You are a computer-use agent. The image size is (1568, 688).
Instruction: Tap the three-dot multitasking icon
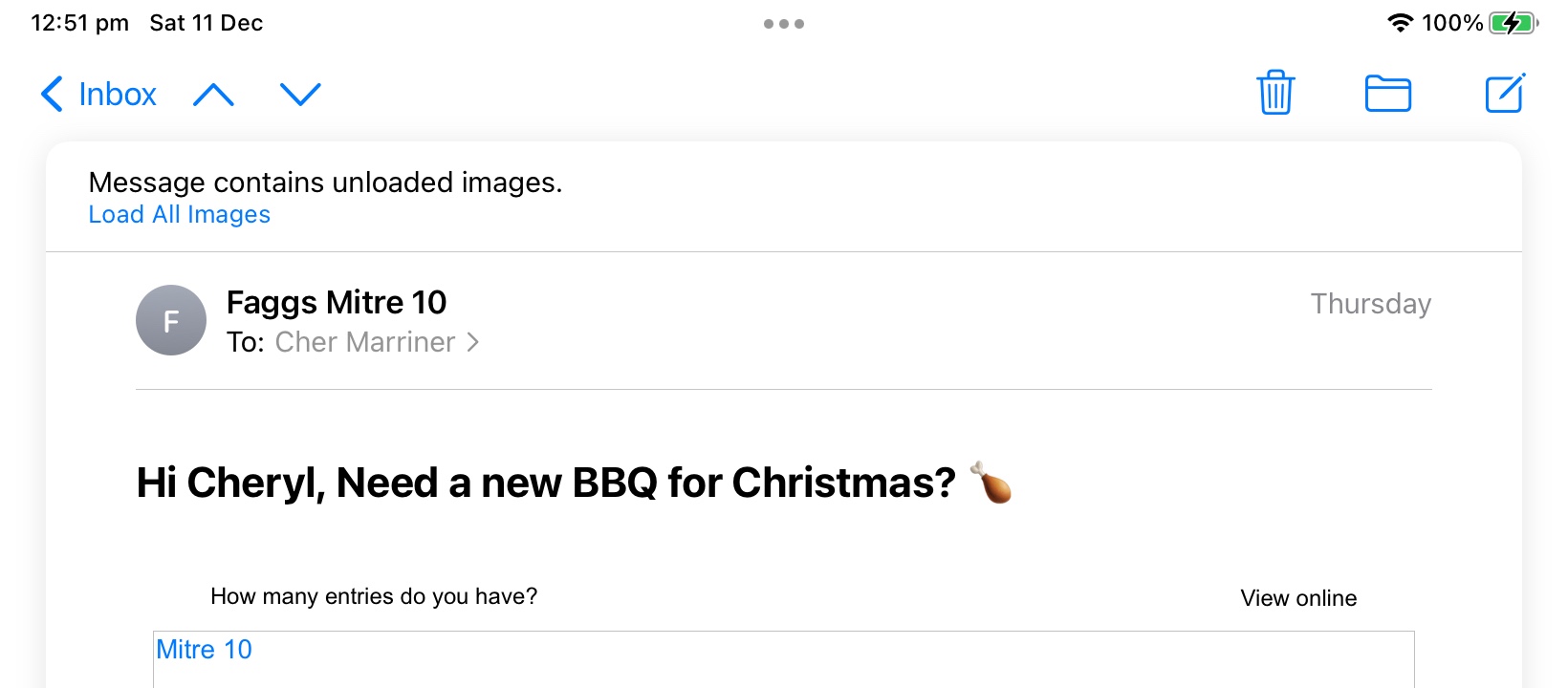[x=784, y=24]
